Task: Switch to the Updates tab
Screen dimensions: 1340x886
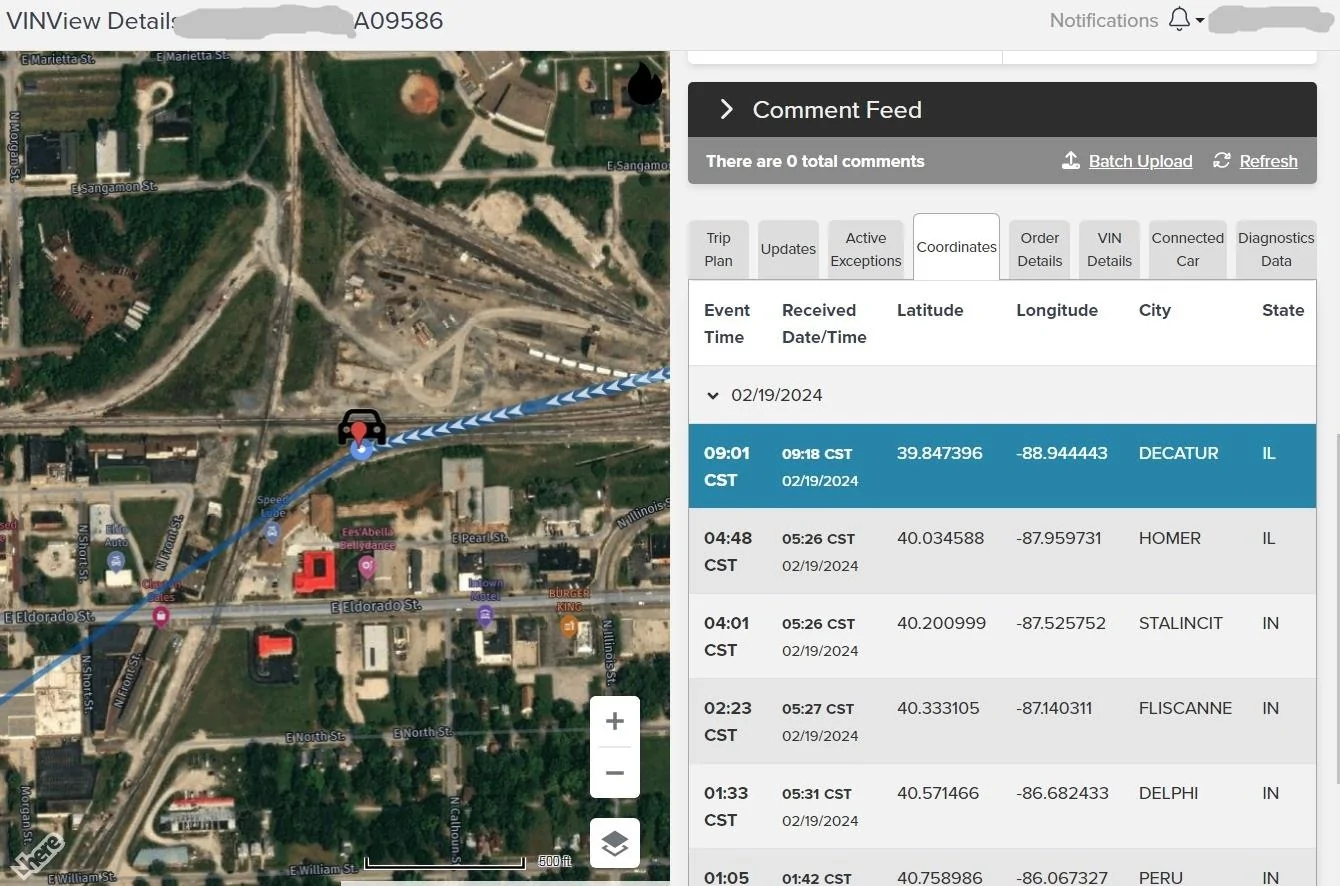Action: click(x=788, y=250)
